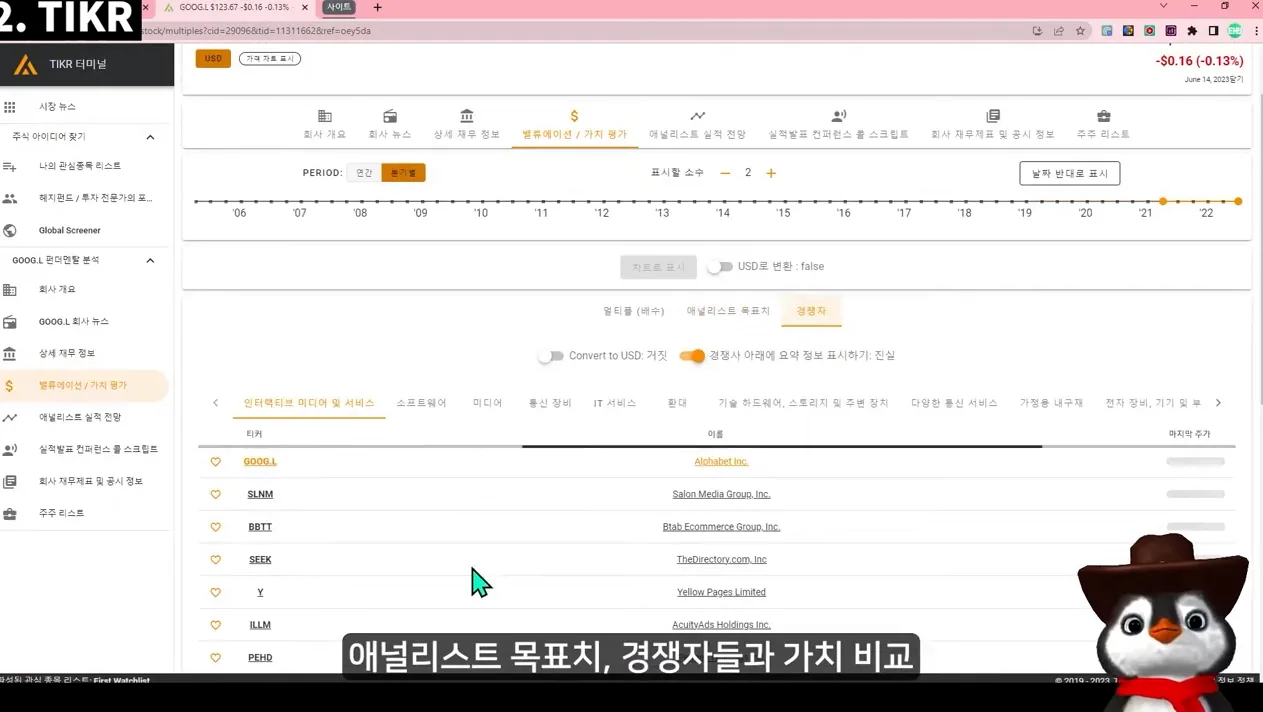
Task: Favorite Y ticker with its heart icon
Action: (215, 592)
